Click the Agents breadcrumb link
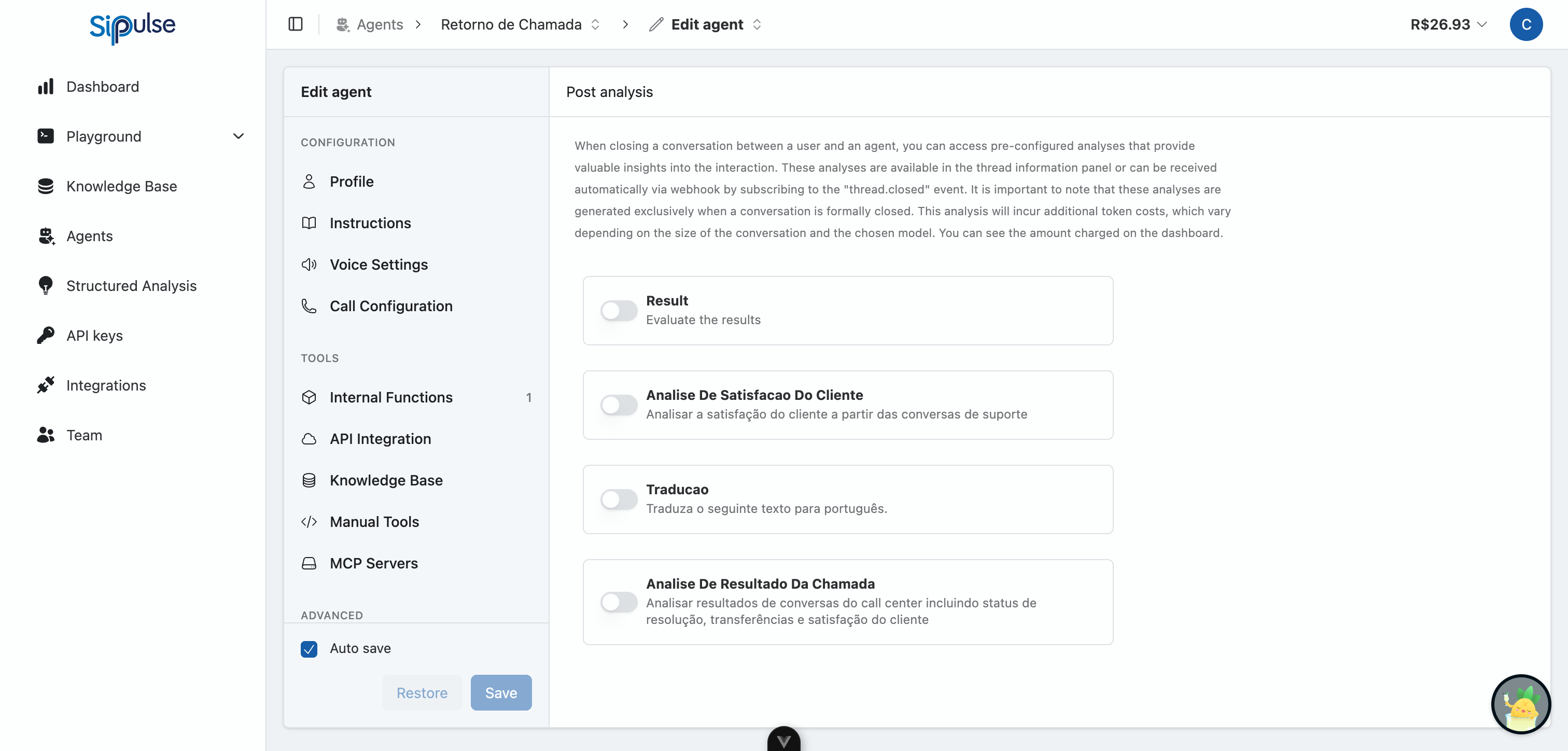This screenshot has height=751, width=1568. tap(379, 24)
